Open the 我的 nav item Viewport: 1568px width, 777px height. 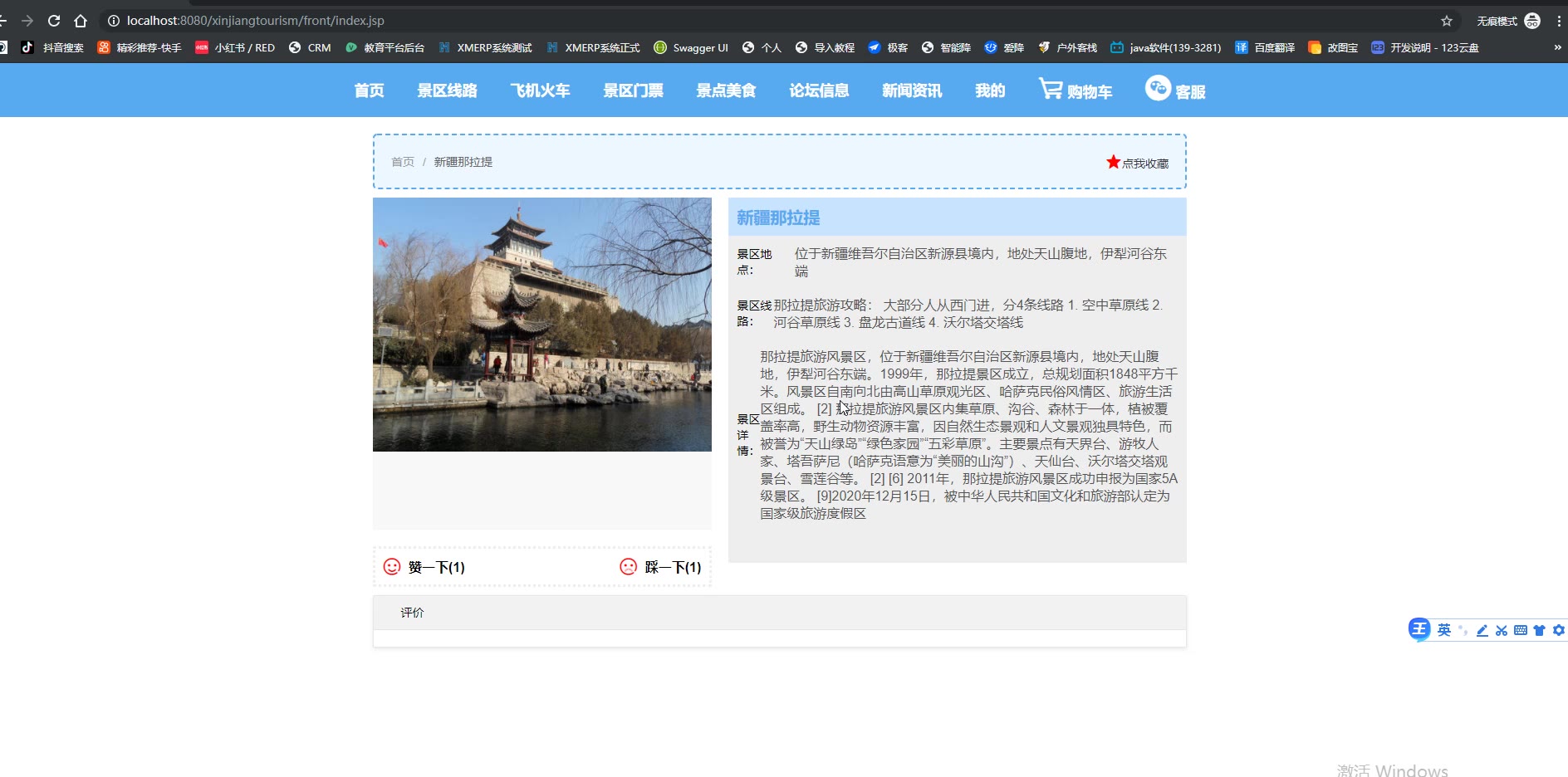pyautogui.click(x=990, y=90)
